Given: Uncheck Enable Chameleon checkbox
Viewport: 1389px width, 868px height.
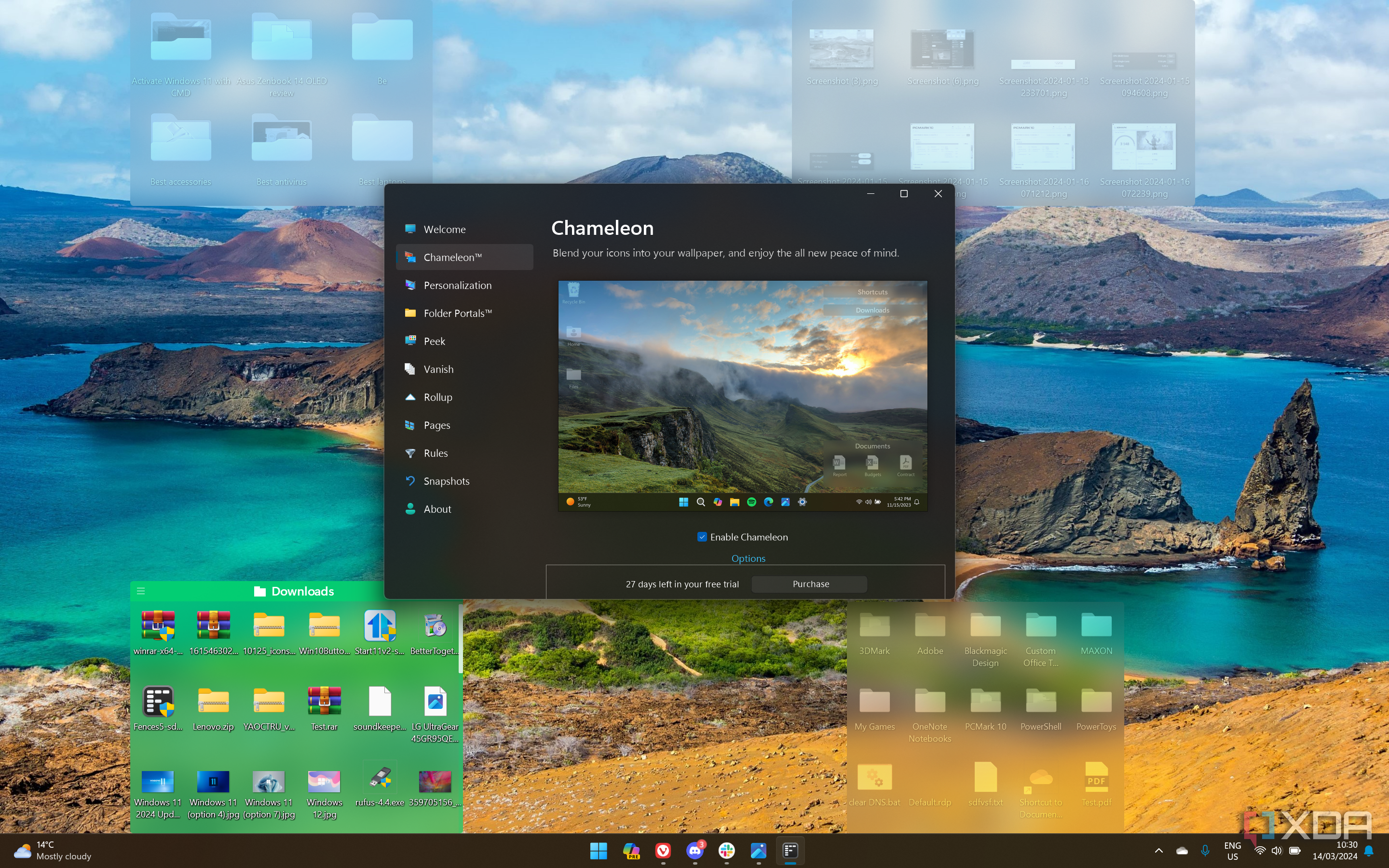Looking at the screenshot, I should click(x=701, y=537).
